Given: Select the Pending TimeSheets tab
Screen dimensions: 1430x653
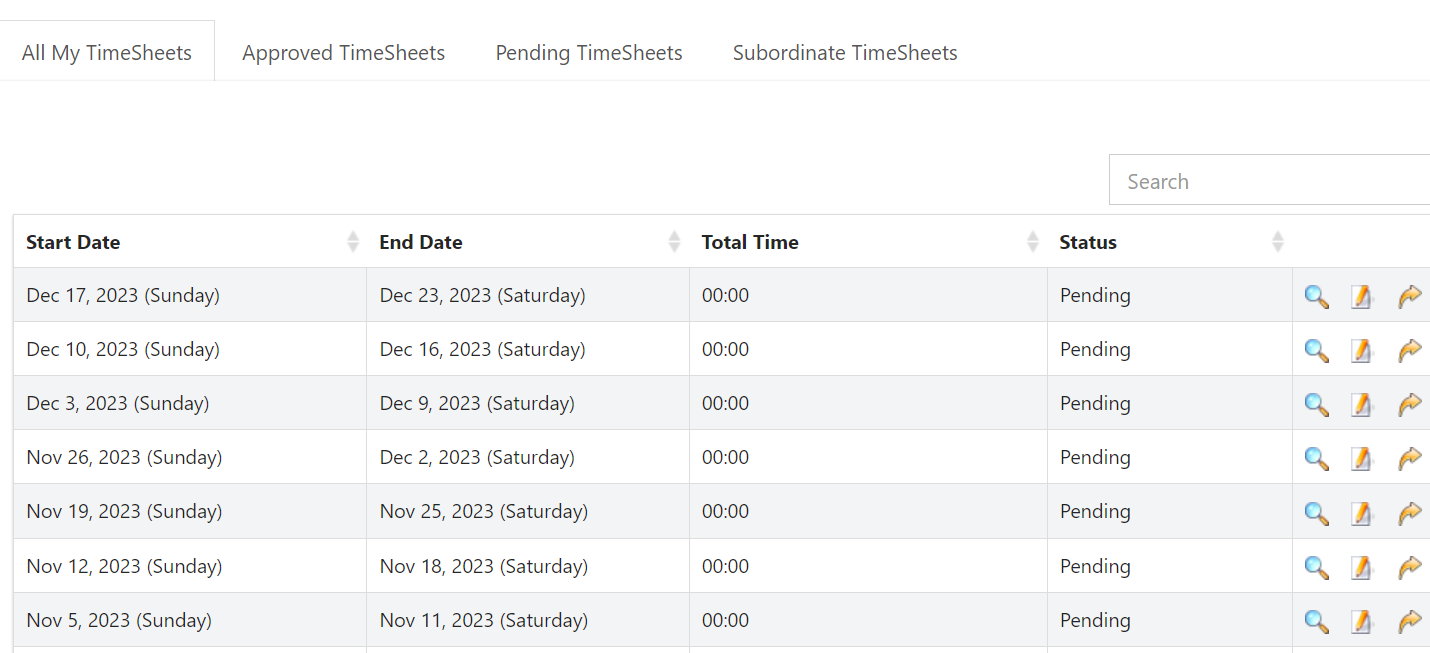Looking at the screenshot, I should 588,52.
